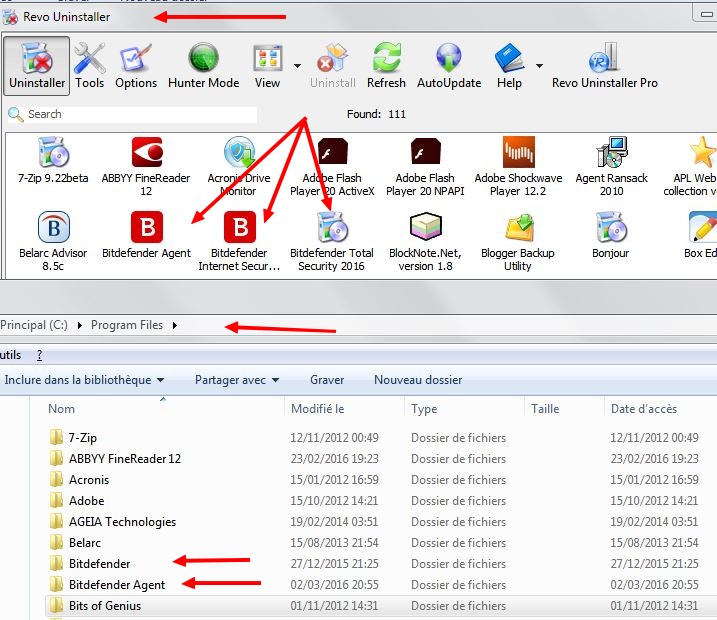717x620 pixels.
Task: Open Partager avec dropdown
Action: click(x=237, y=380)
